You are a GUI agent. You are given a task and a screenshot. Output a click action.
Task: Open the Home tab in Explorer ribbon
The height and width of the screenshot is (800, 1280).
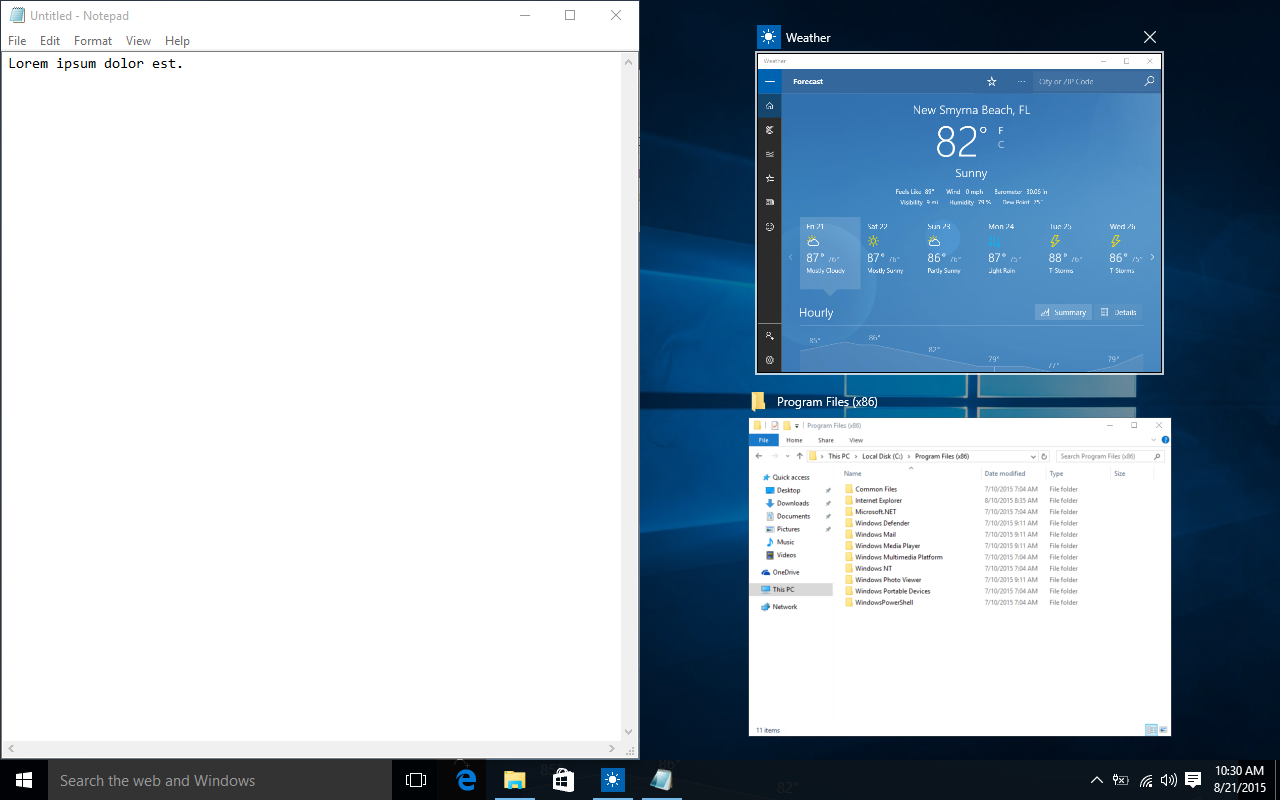click(x=794, y=440)
